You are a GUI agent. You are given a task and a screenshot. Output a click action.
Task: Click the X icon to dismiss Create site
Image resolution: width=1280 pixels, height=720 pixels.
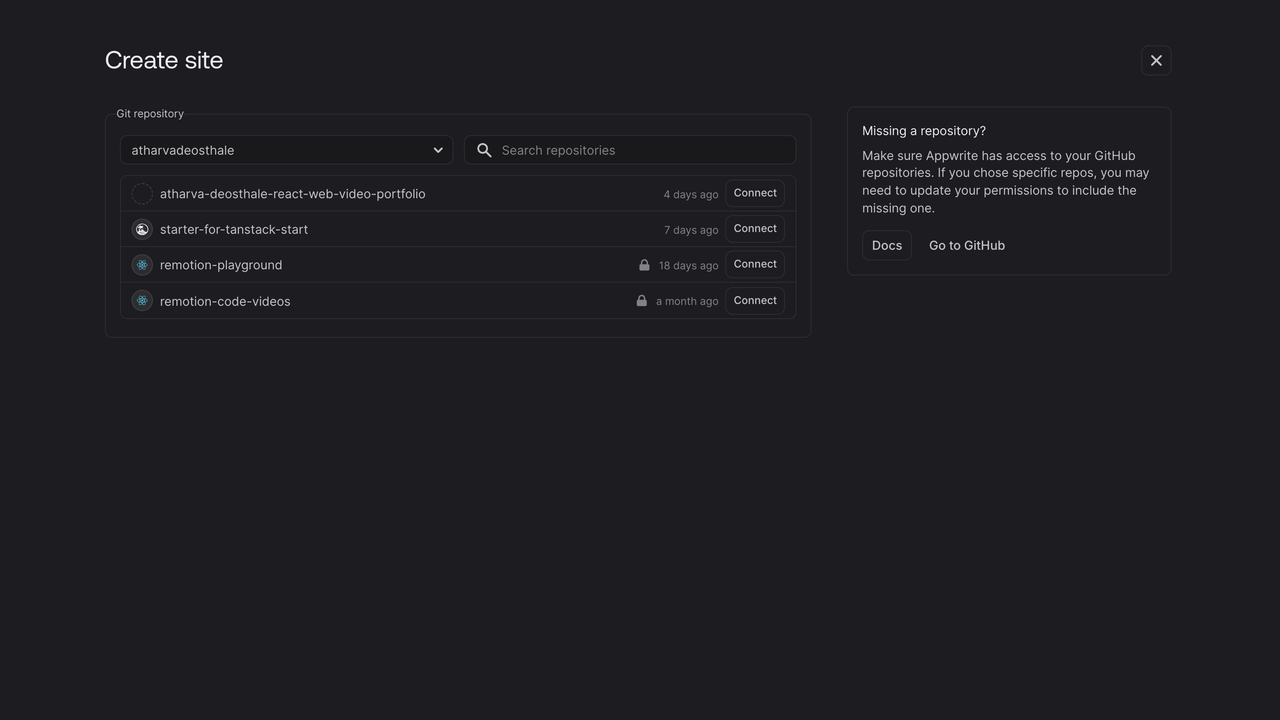point(1156,60)
